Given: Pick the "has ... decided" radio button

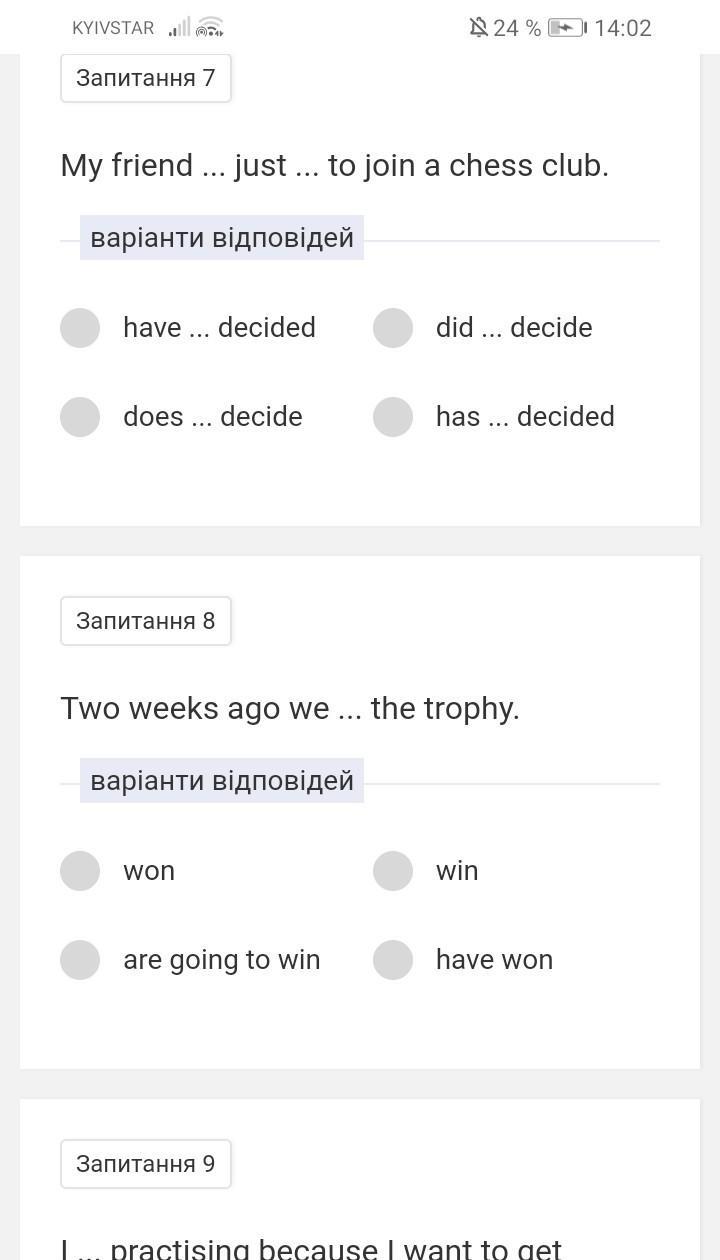Looking at the screenshot, I should (393, 417).
